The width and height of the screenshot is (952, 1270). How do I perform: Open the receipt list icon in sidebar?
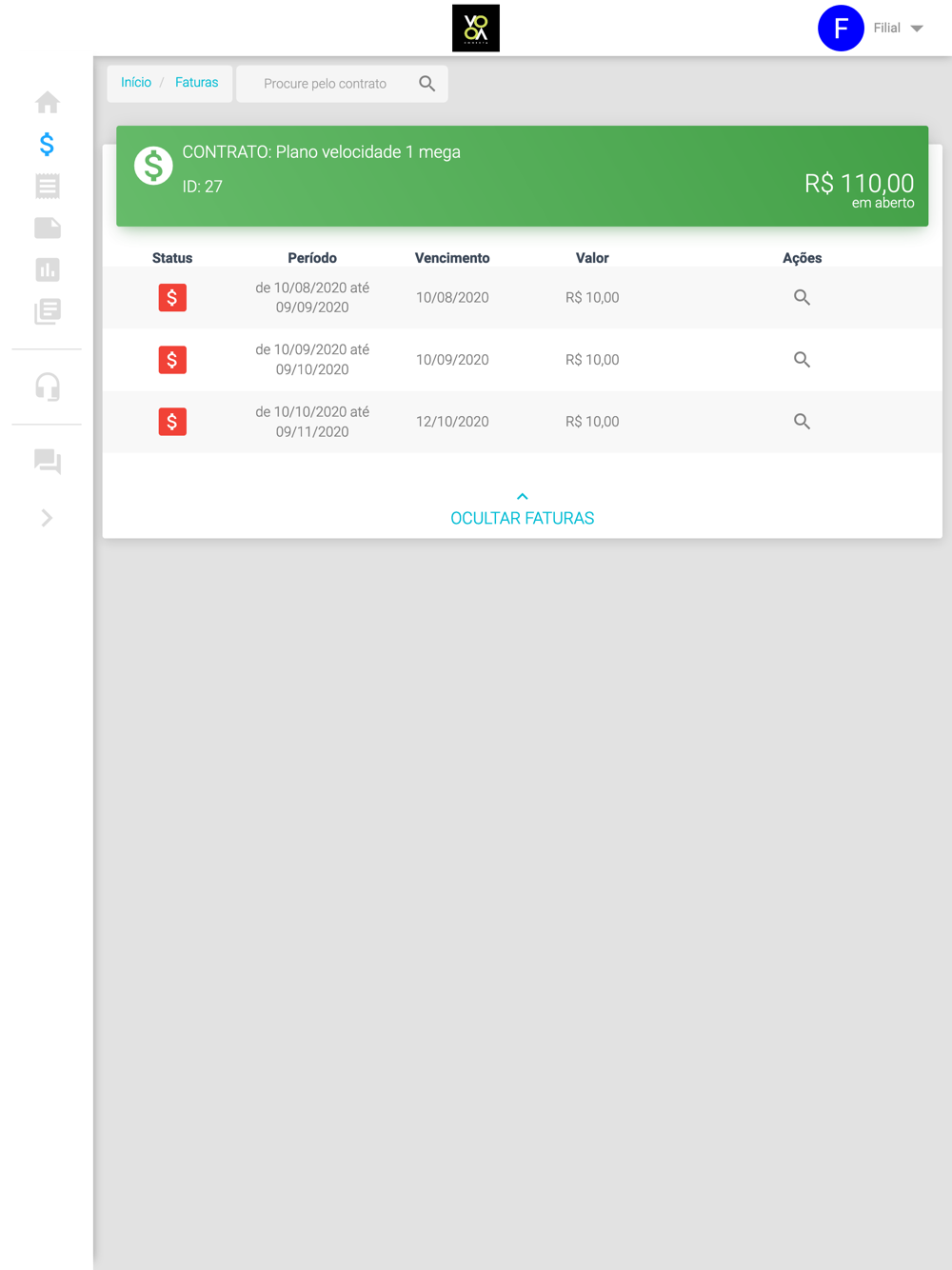pos(47,186)
